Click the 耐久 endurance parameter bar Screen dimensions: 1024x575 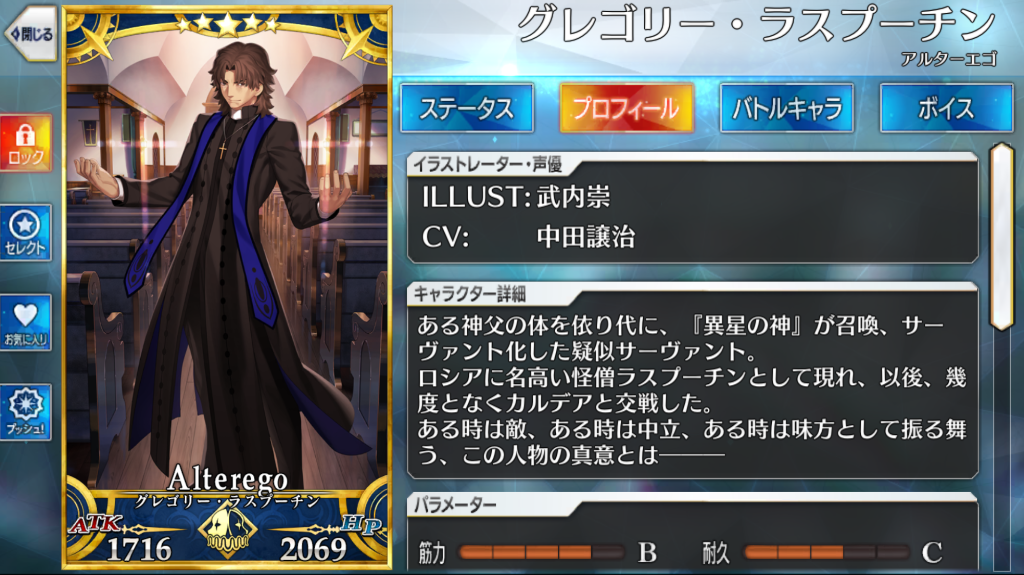pos(826,553)
